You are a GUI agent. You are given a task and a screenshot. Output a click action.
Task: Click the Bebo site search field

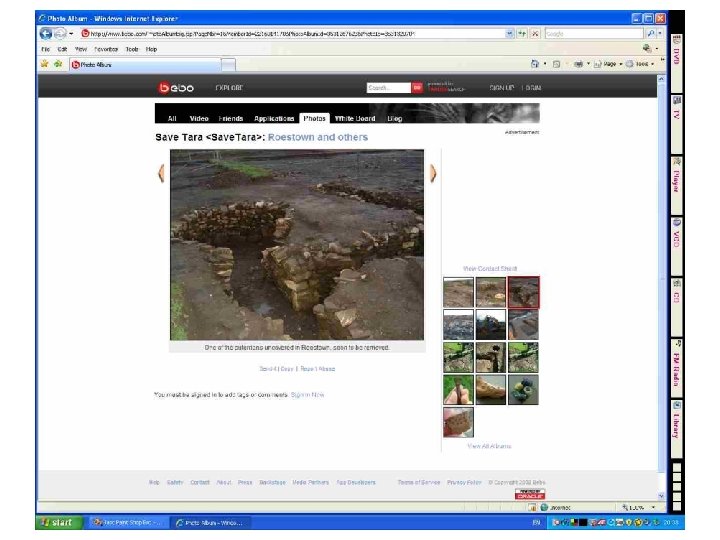pos(388,87)
